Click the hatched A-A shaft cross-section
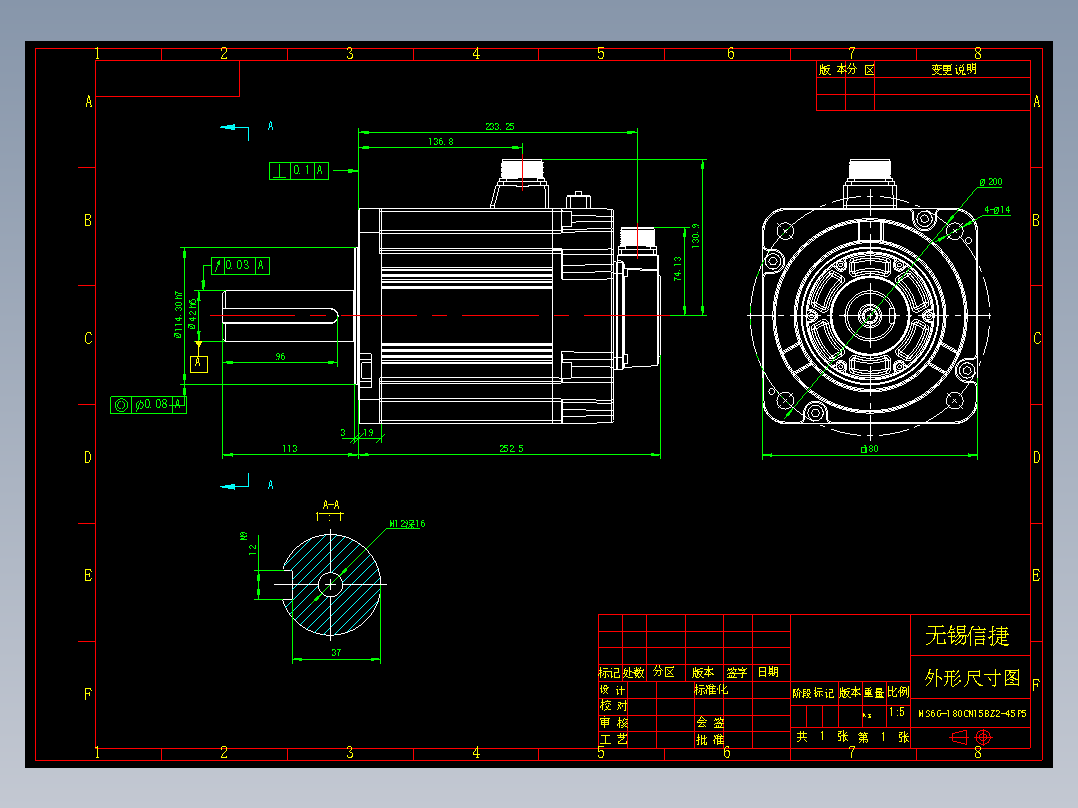The height and width of the screenshot is (808, 1078). click(x=331, y=585)
